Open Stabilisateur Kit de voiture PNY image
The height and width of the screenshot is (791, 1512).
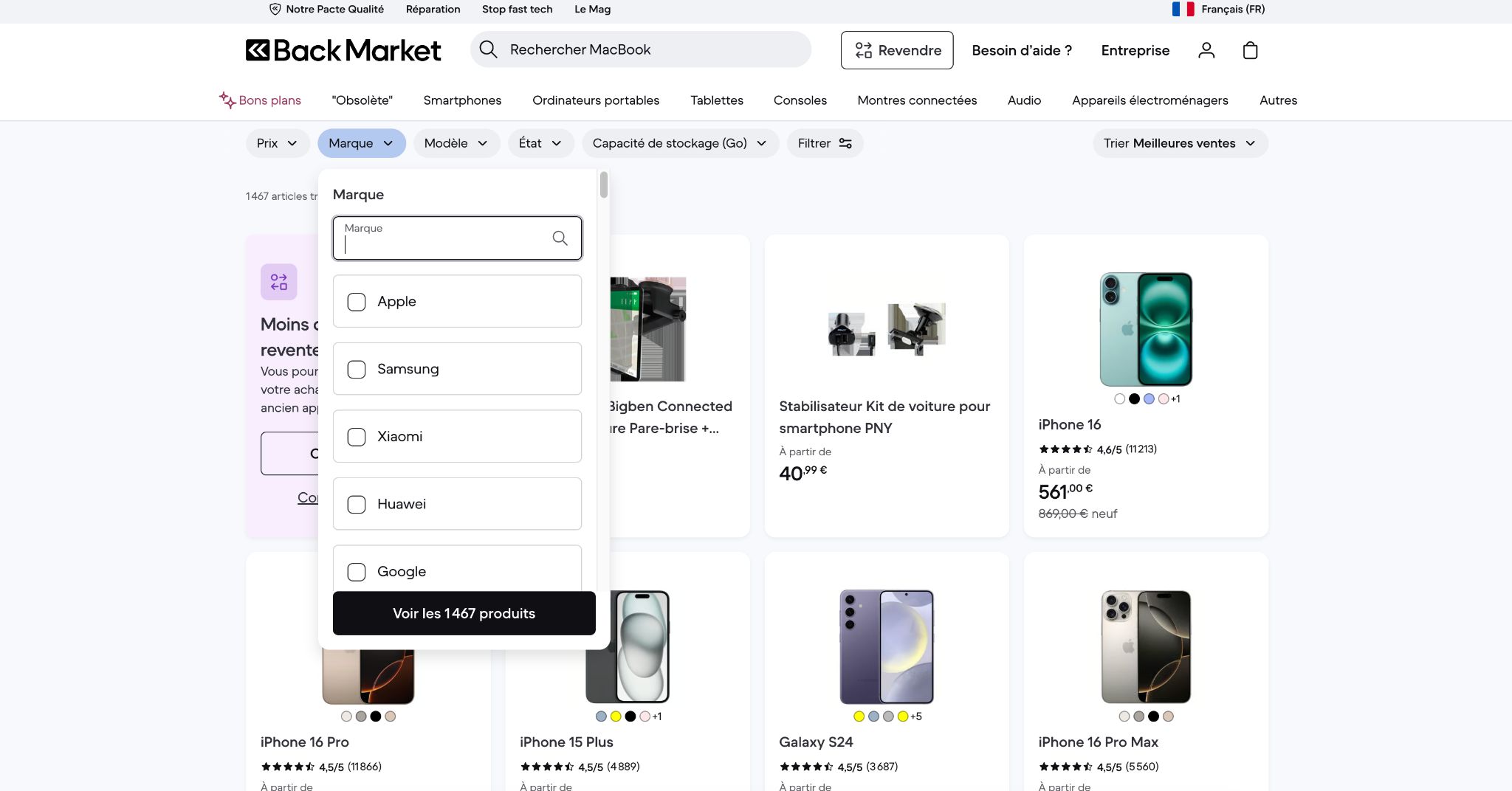click(x=887, y=329)
